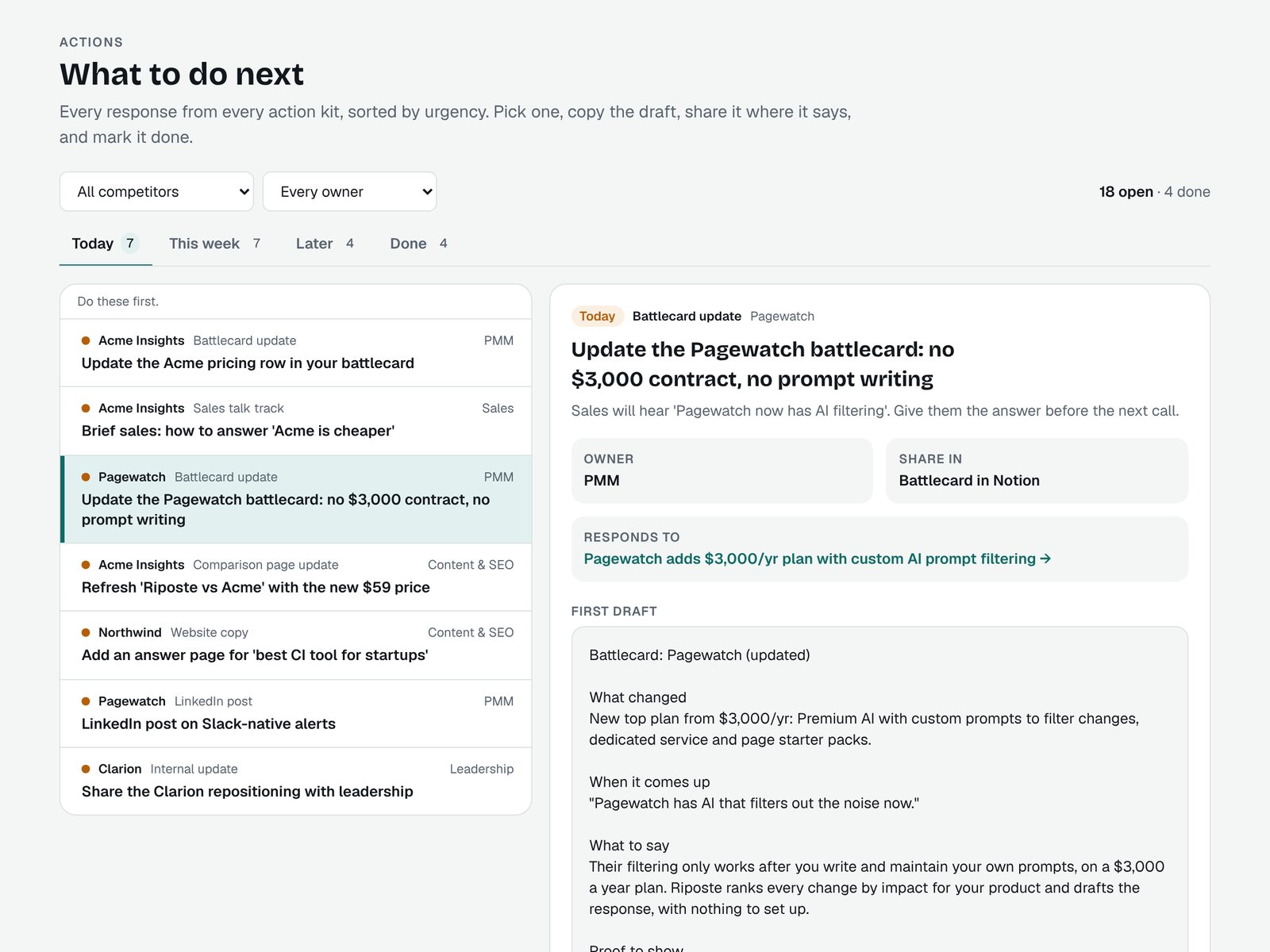Select 'Update the Acme pricing row in your battlecard'
1270x952 pixels.
click(296, 353)
